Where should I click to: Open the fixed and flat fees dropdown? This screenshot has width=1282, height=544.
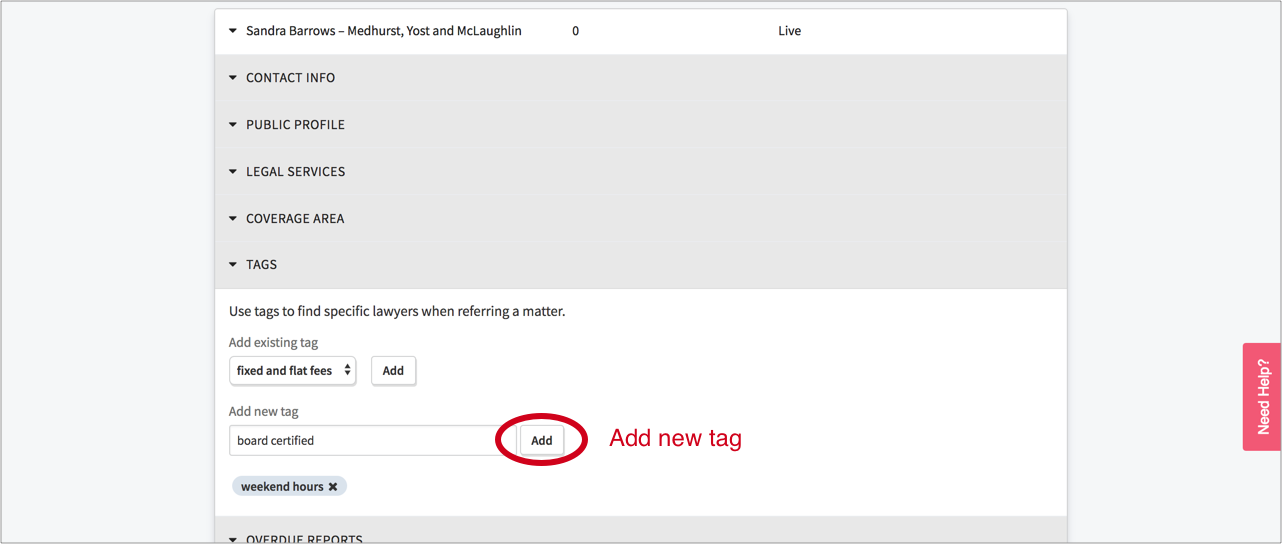[292, 370]
